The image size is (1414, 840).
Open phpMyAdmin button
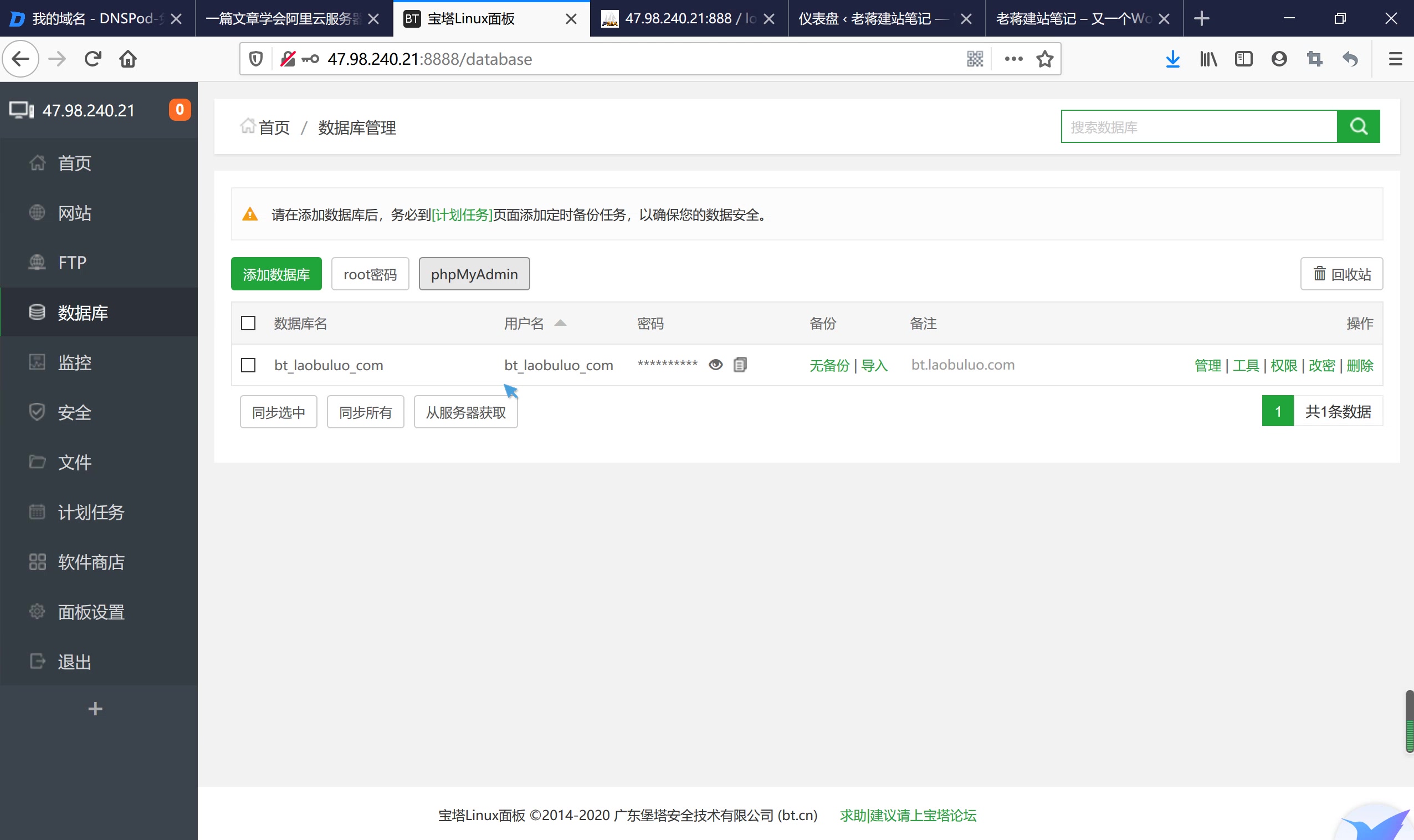(474, 274)
